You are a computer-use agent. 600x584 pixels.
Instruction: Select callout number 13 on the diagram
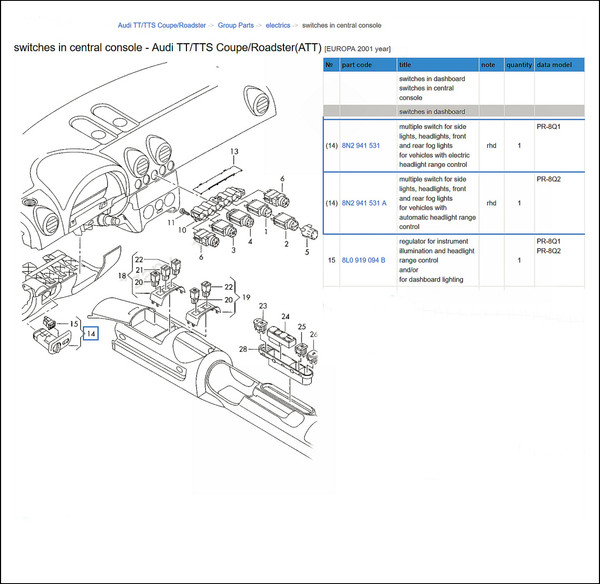tap(233, 152)
